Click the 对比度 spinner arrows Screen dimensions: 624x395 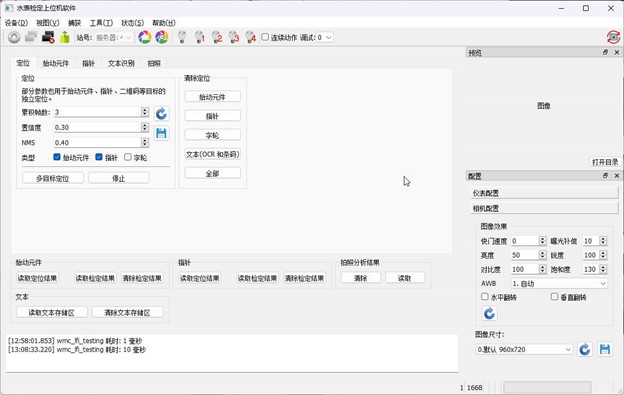click(542, 269)
